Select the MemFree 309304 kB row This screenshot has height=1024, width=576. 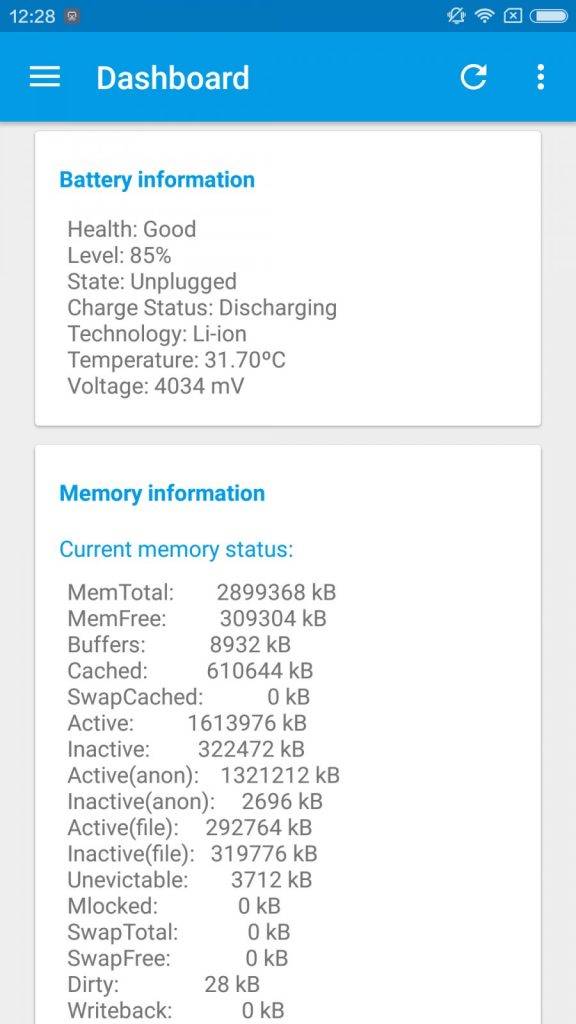pos(197,618)
